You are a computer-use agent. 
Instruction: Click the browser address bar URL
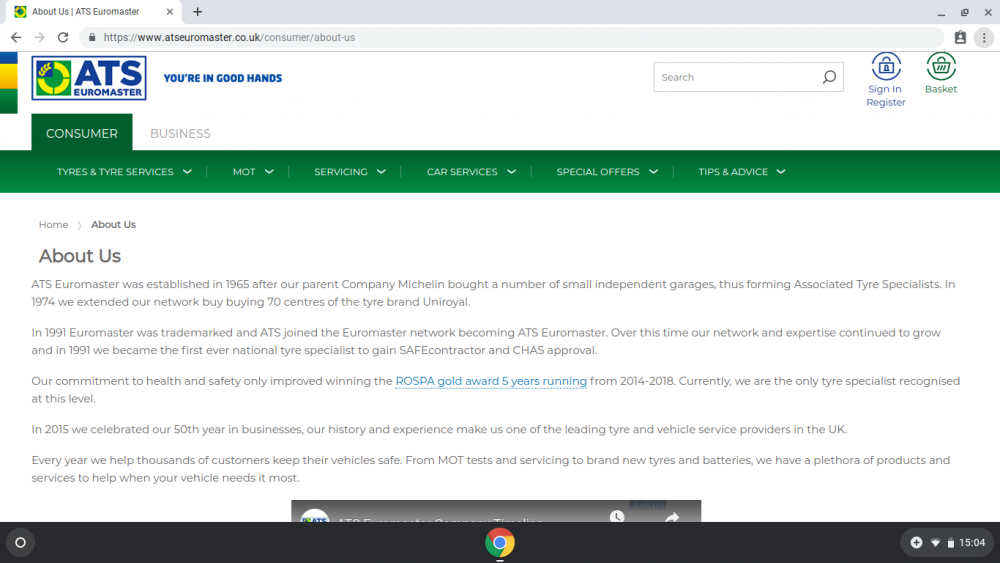pos(230,38)
